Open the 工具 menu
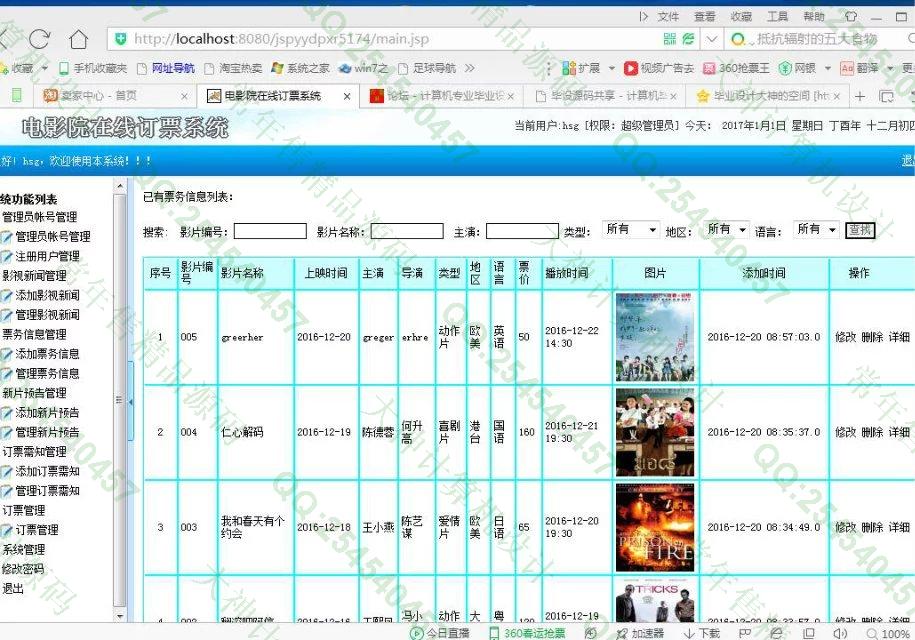Image resolution: width=915 pixels, height=640 pixels. point(777,16)
